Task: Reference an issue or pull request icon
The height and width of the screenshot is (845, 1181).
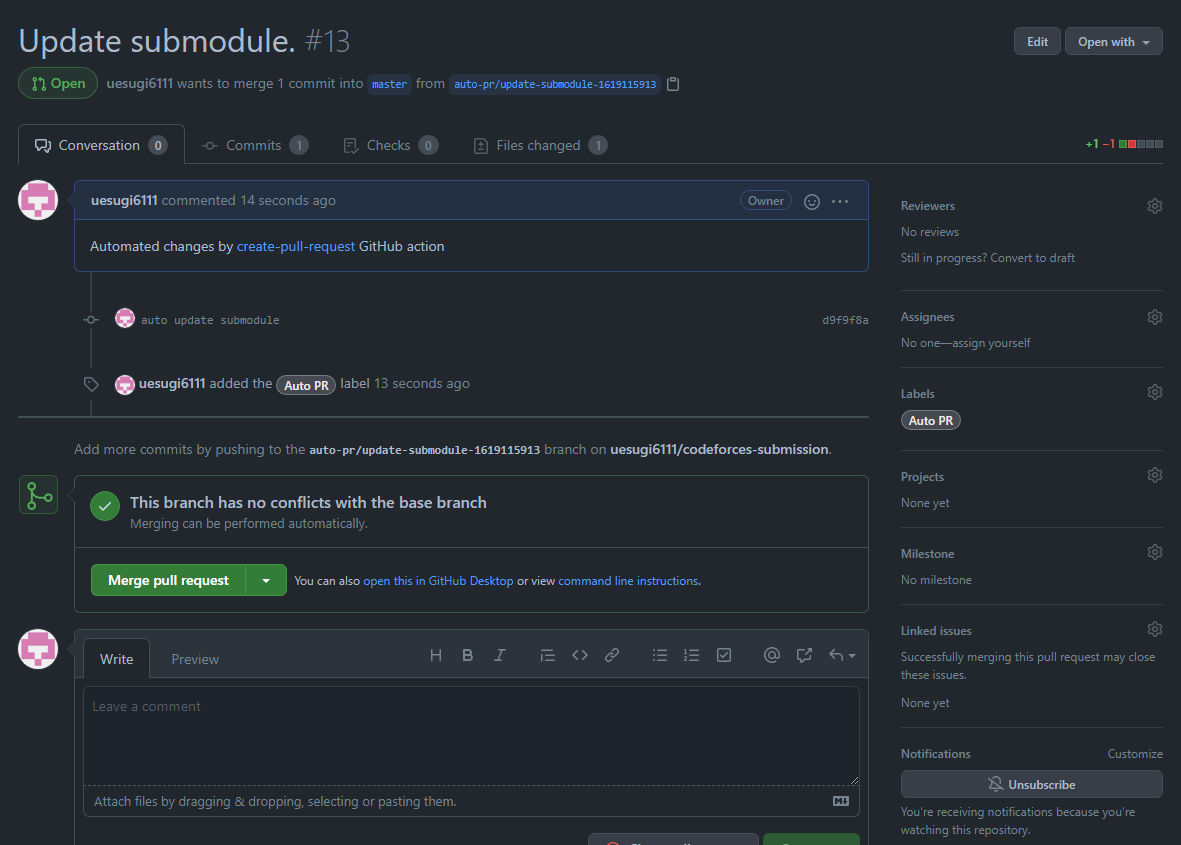Action: click(x=804, y=655)
